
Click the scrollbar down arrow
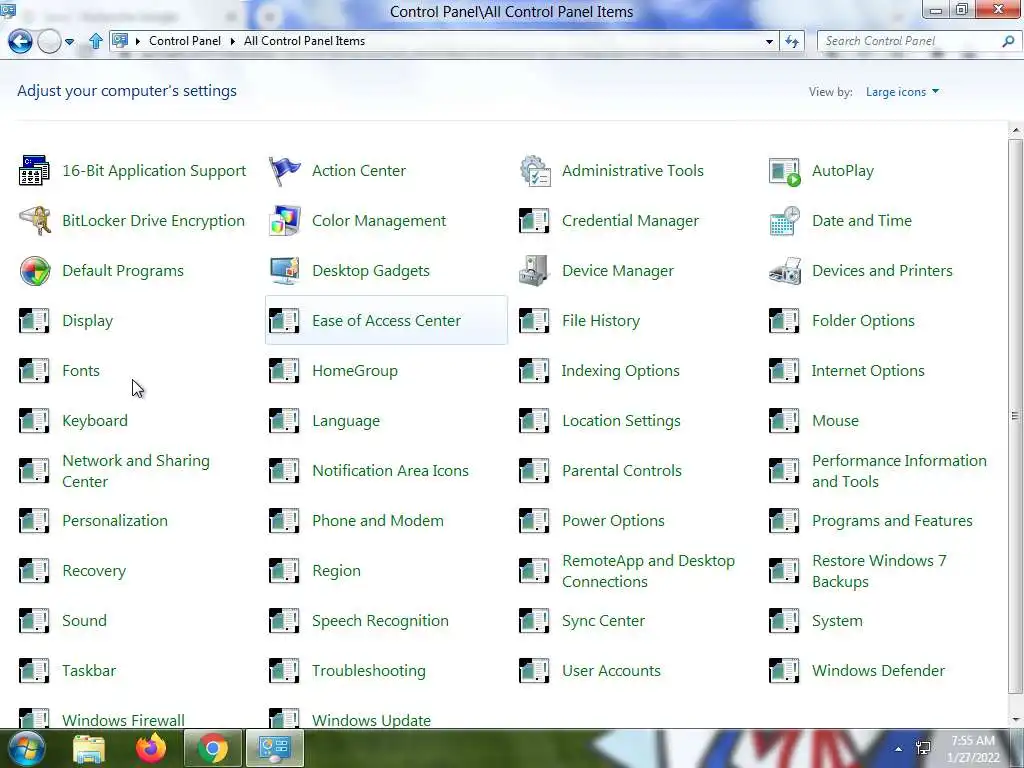tap(1015, 720)
